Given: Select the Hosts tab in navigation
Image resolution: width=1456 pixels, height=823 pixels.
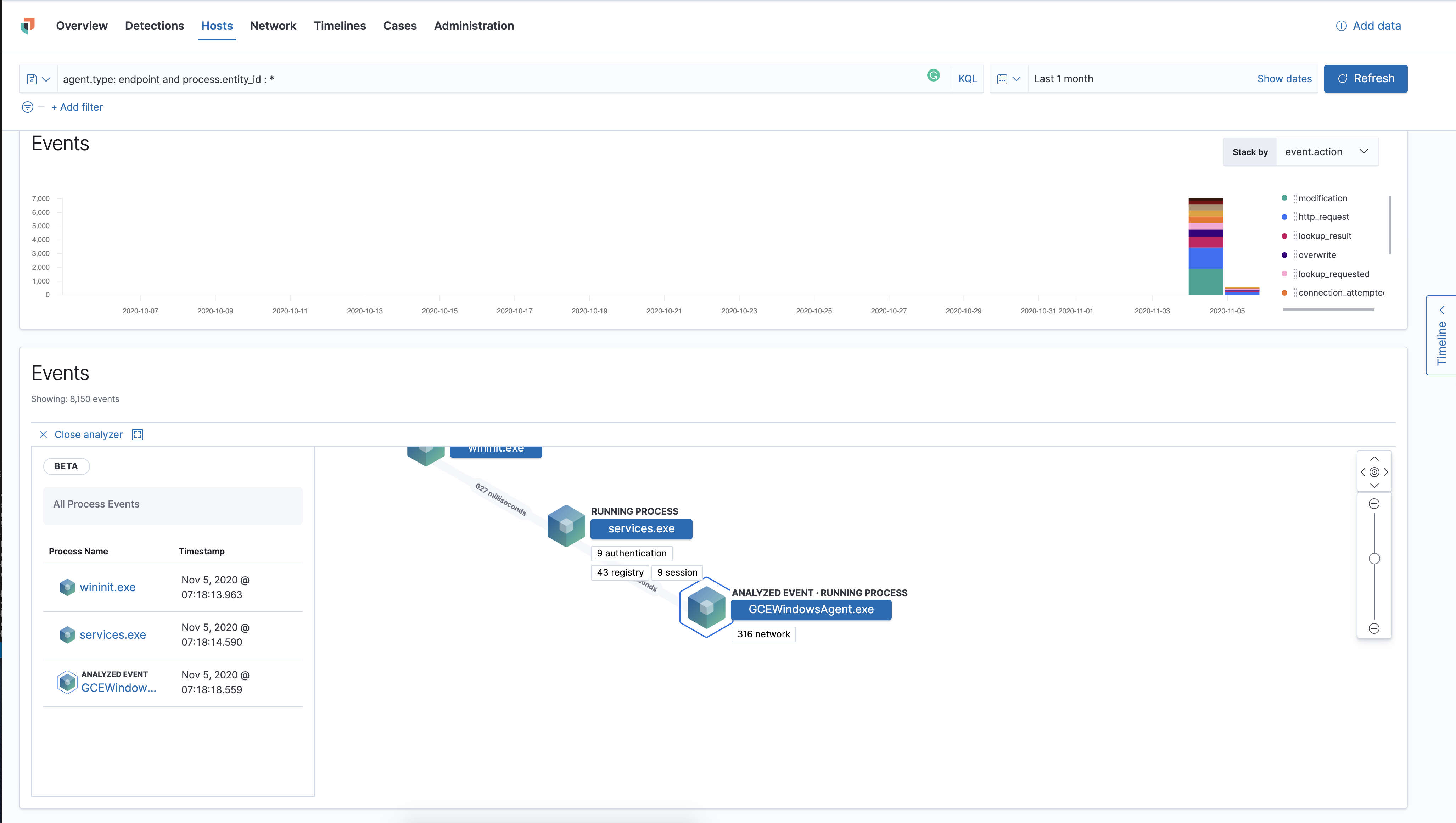Looking at the screenshot, I should 216,25.
